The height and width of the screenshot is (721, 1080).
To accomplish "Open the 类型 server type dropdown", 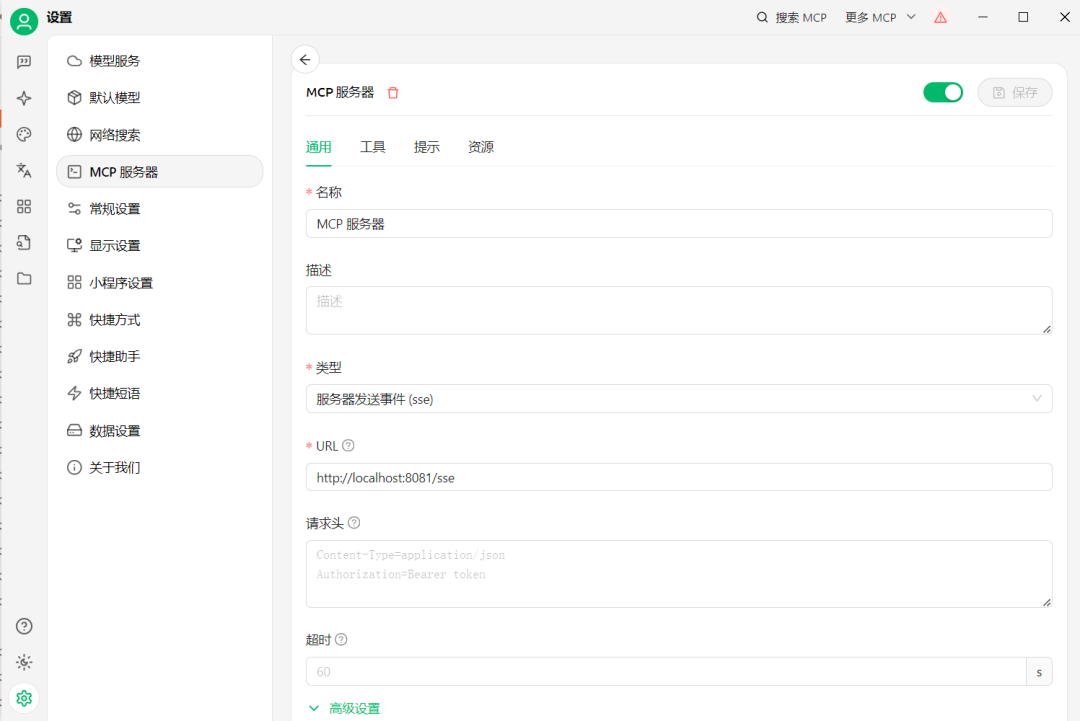I will click(x=678, y=399).
